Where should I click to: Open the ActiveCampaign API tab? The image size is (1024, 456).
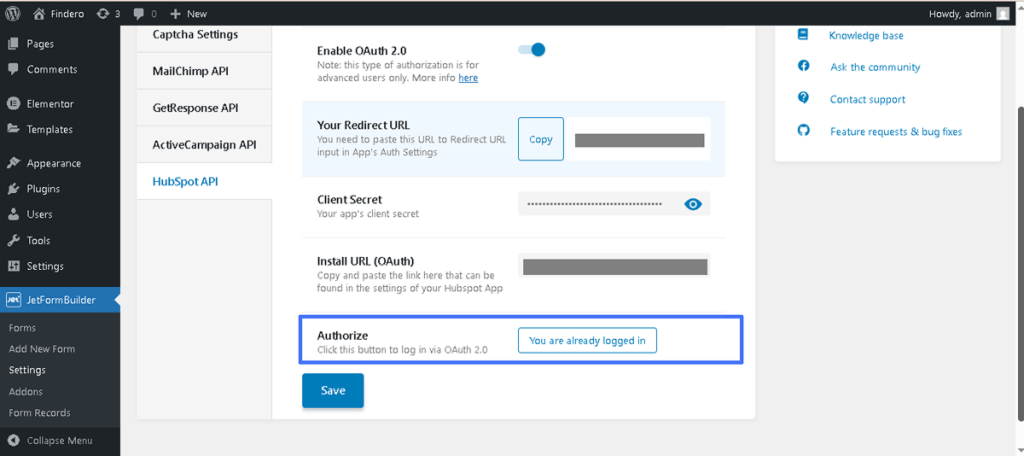coord(204,144)
